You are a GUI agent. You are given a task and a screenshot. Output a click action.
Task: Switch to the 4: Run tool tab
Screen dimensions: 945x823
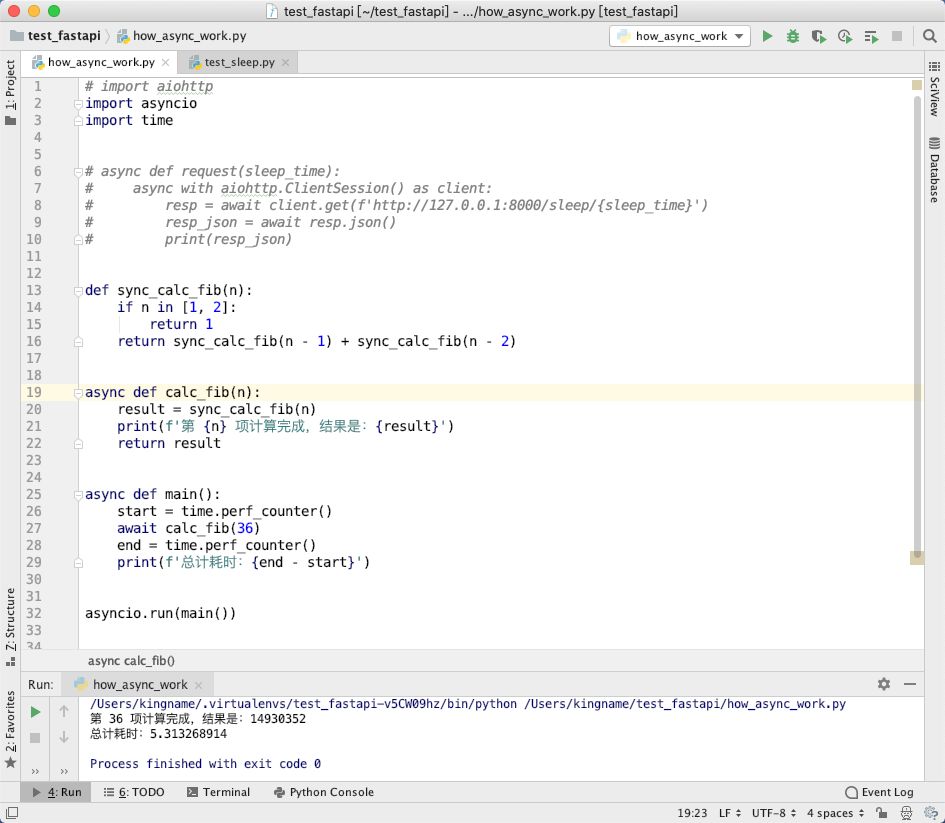click(x=57, y=792)
